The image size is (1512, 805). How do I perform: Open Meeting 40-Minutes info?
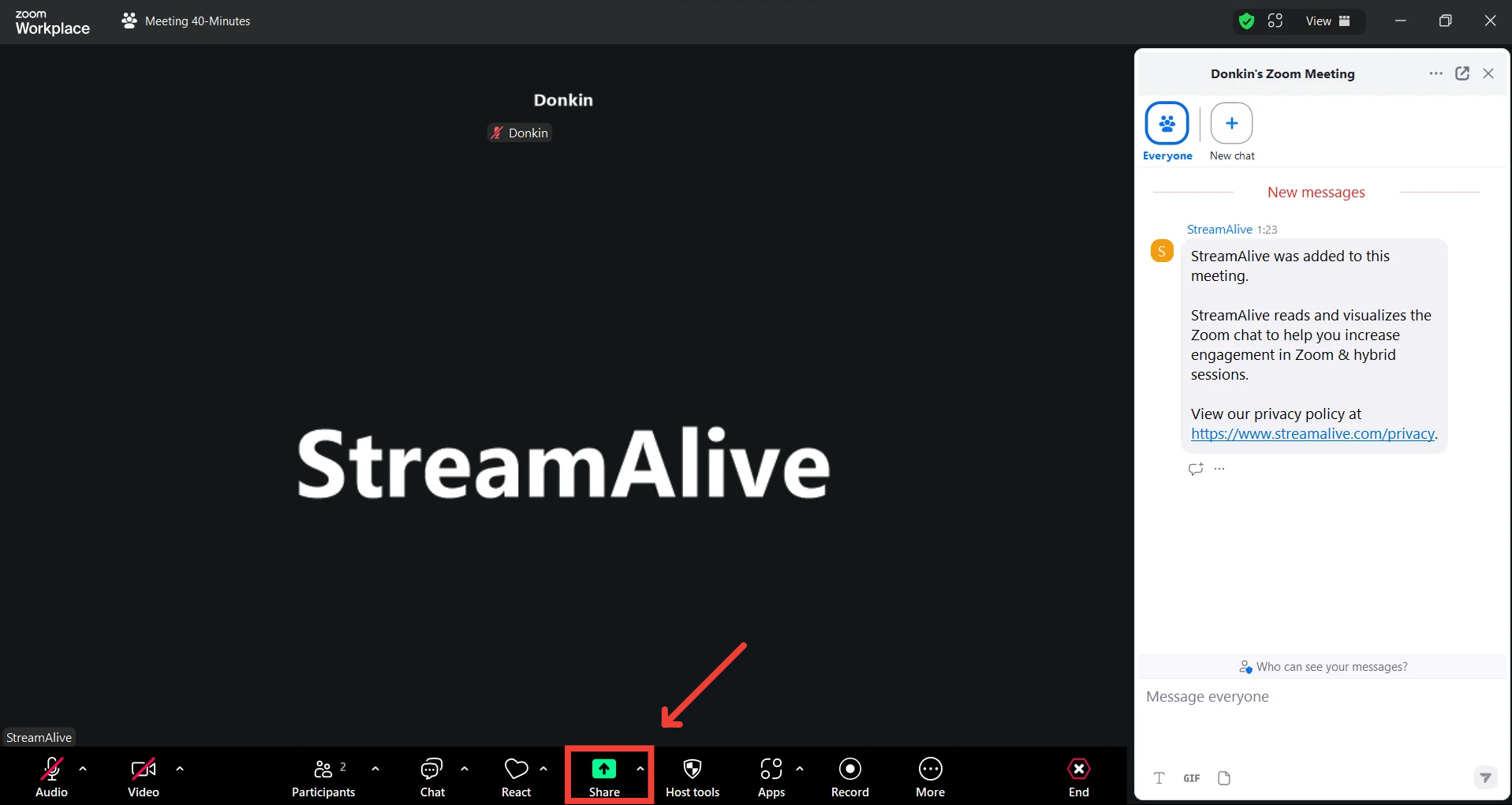point(186,21)
